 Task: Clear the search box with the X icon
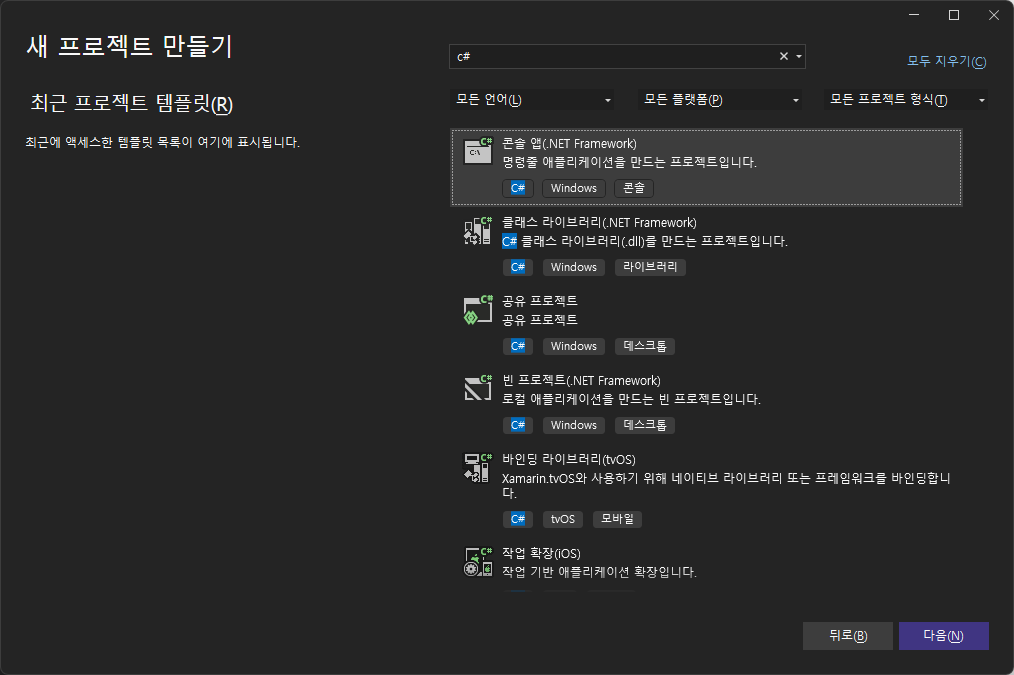click(784, 56)
